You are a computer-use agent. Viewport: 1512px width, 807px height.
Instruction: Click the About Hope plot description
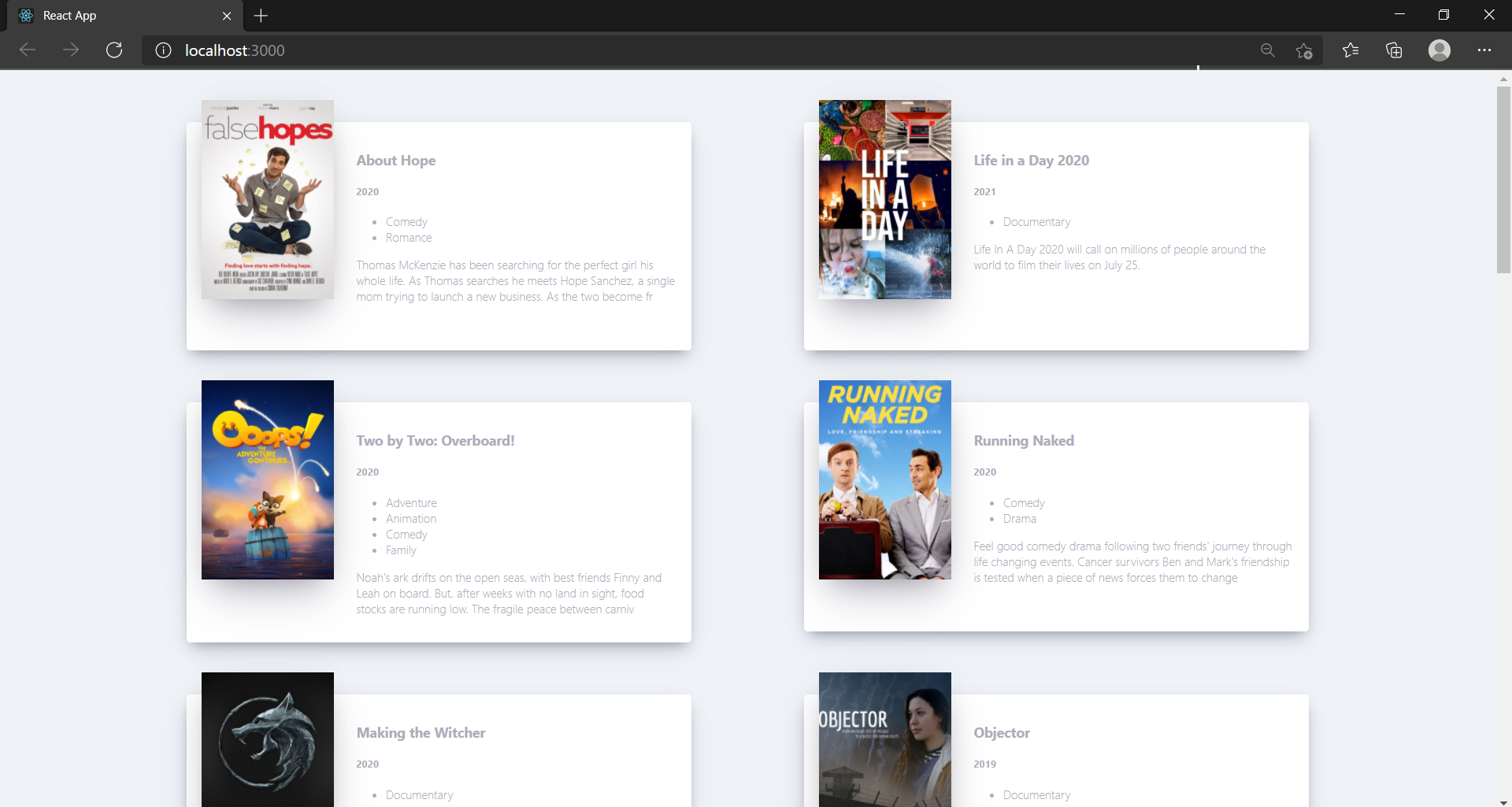(515, 281)
